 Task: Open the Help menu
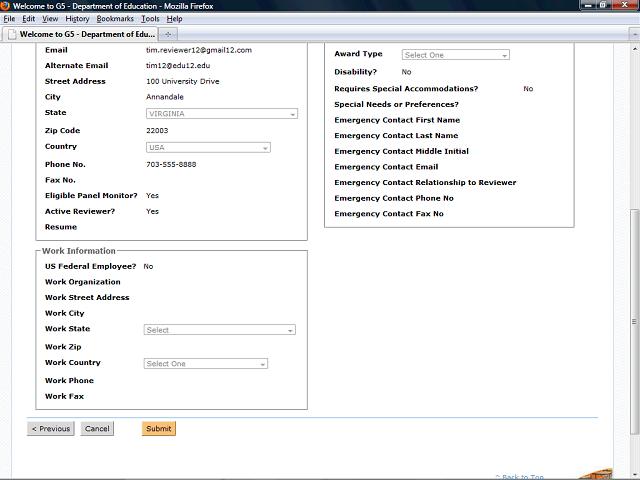[174, 19]
